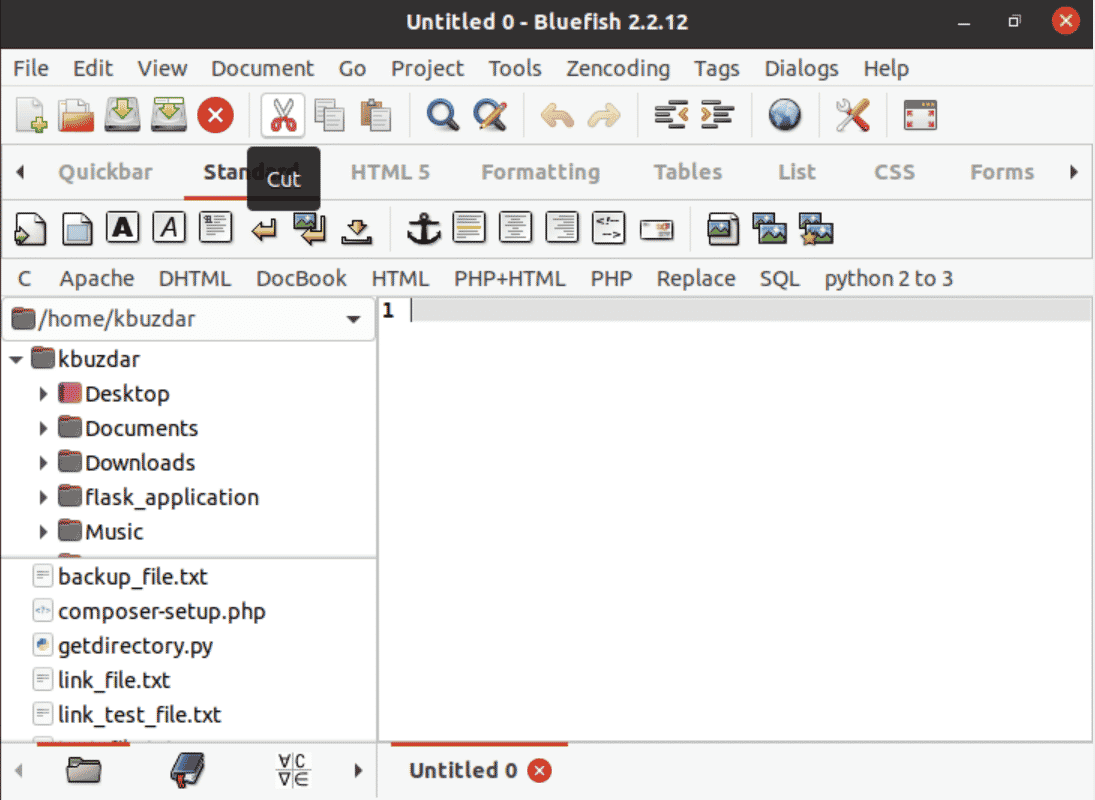Screen dimensions: 1095x800
Task: Open the PHP+HTML snippets menu
Action: (x=510, y=279)
